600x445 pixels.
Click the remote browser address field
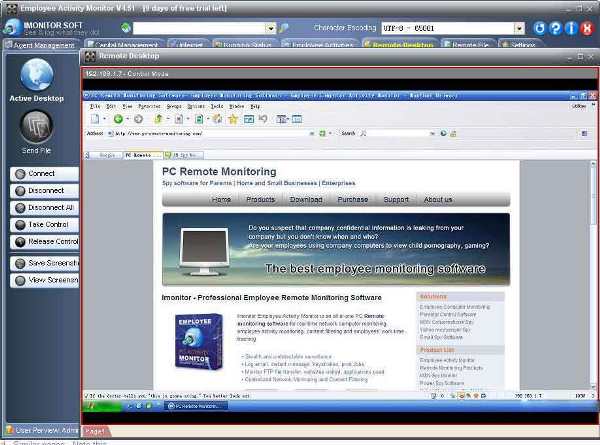(211, 133)
